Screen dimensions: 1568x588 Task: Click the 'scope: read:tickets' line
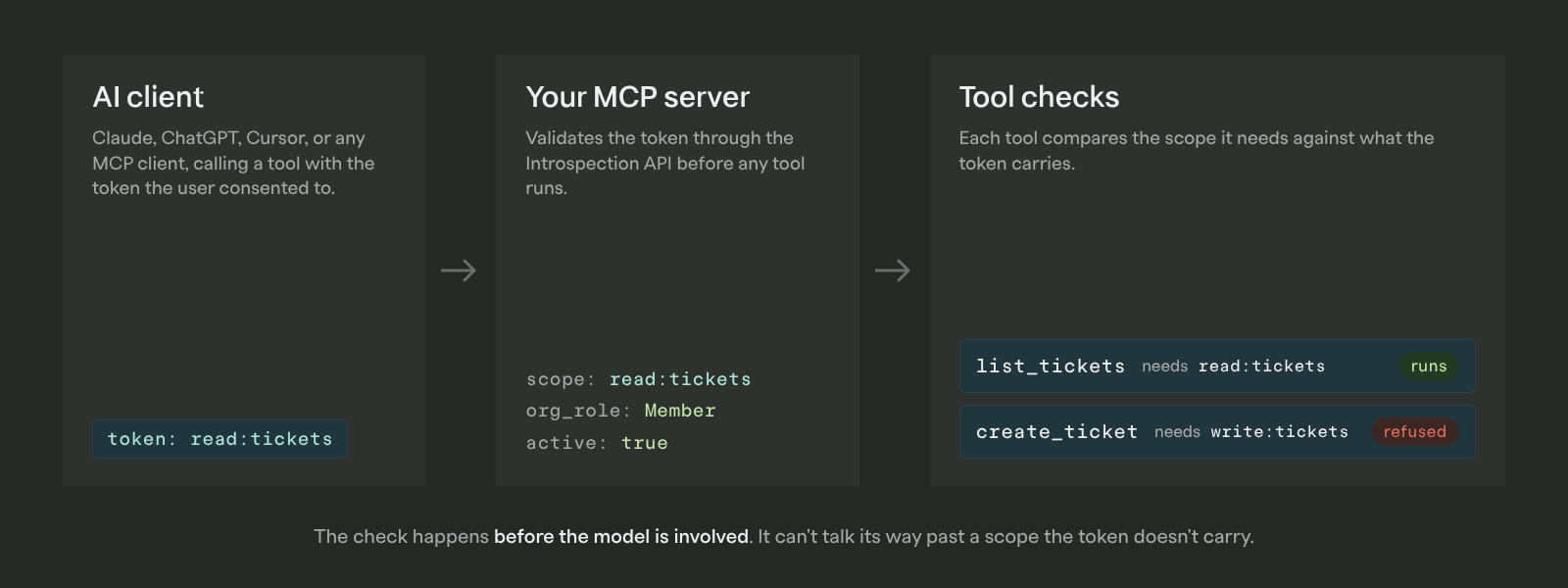639,379
